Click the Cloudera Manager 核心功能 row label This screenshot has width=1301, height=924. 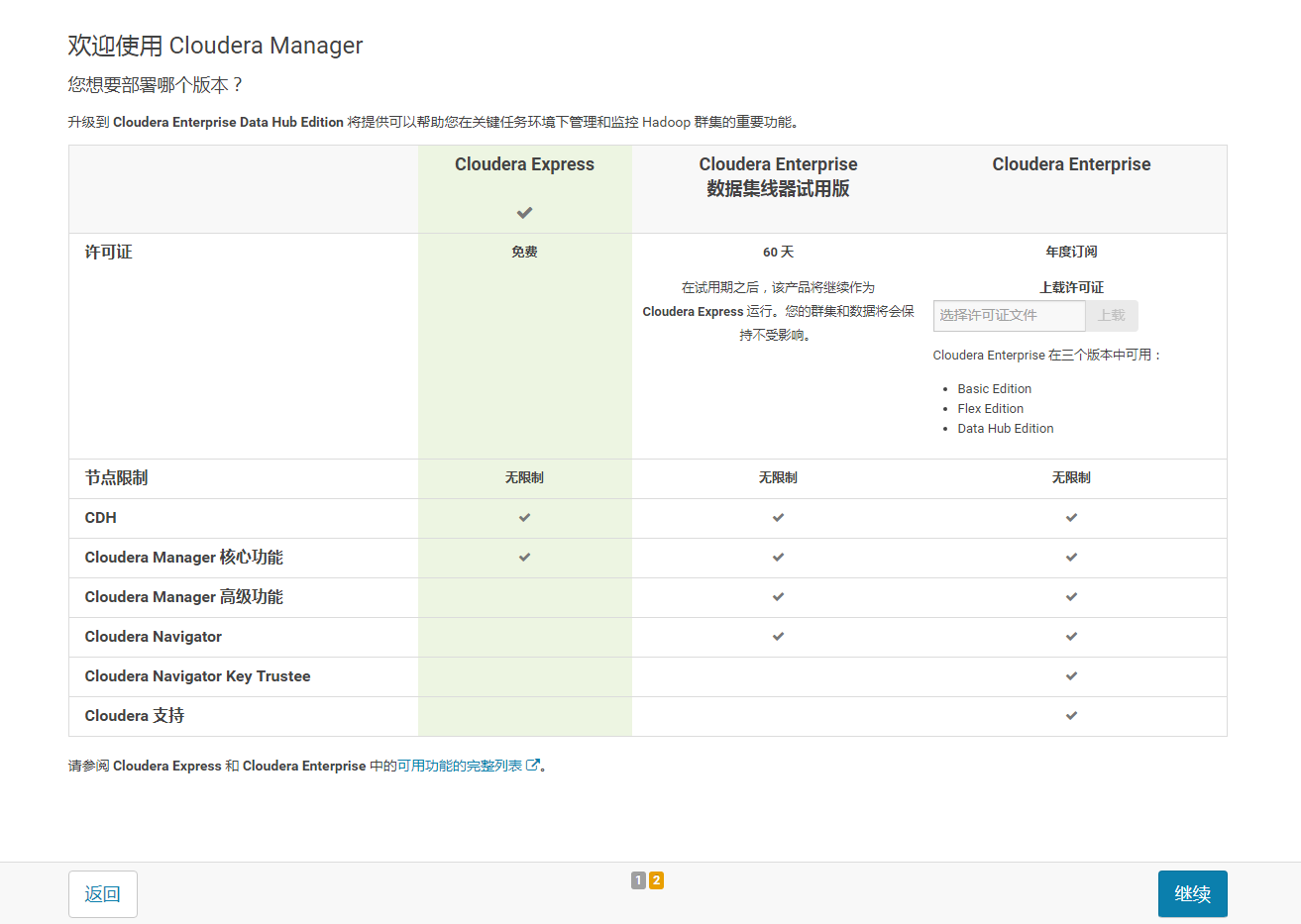183,558
